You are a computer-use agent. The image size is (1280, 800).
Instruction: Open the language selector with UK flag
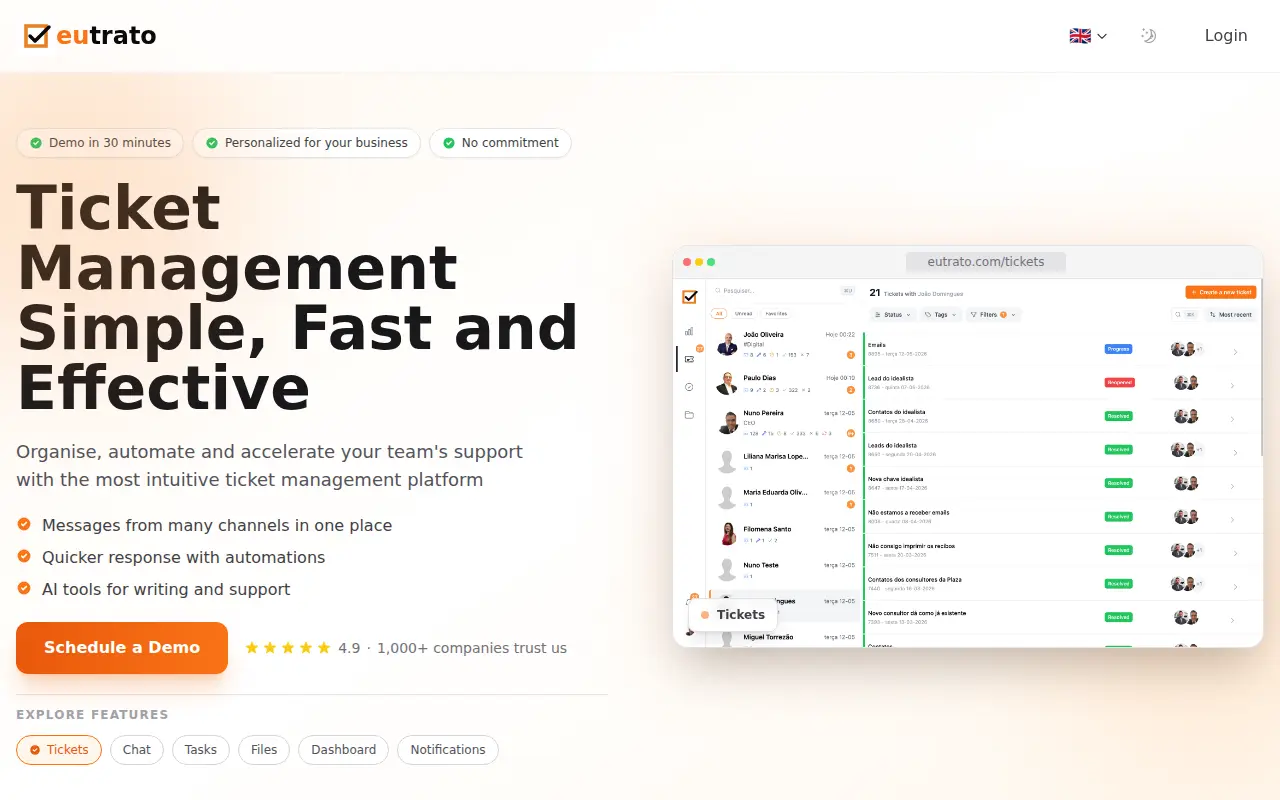(1088, 36)
